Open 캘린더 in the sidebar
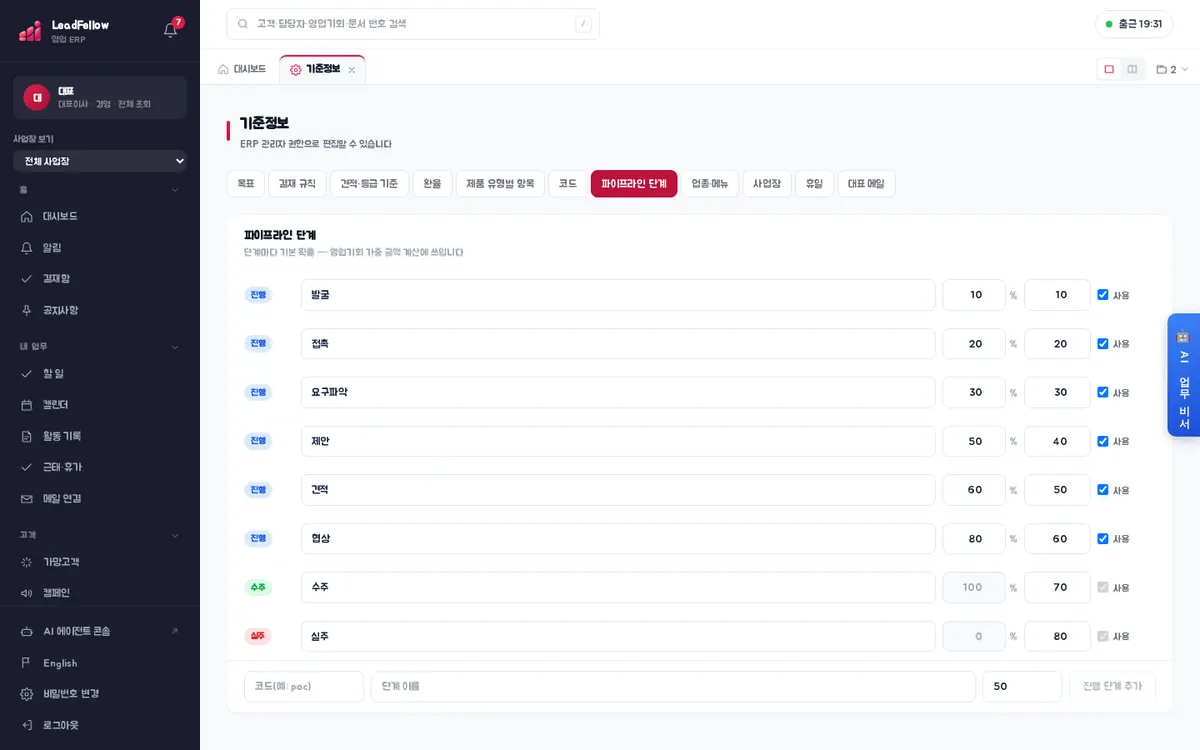1200x750 pixels. 100,404
